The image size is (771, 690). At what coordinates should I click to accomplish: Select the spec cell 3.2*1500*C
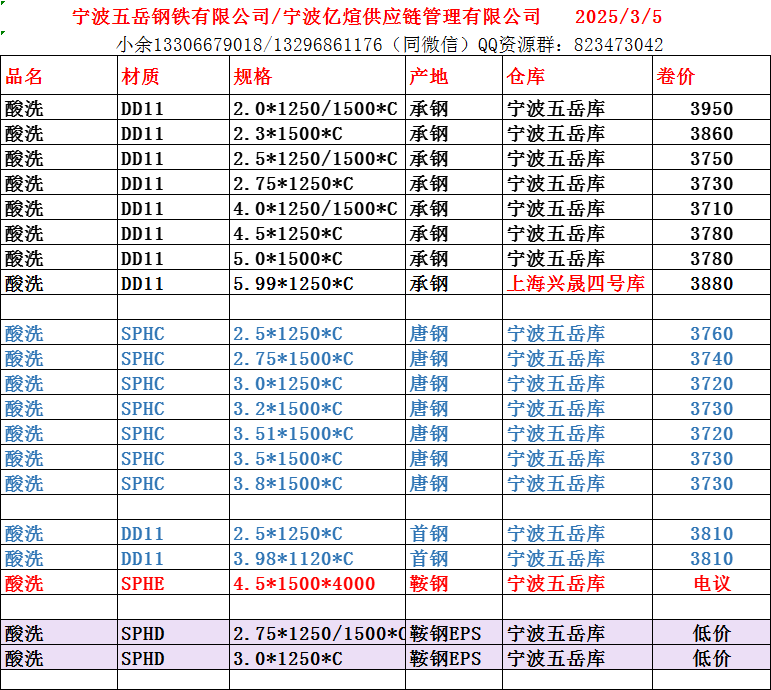[318, 408]
